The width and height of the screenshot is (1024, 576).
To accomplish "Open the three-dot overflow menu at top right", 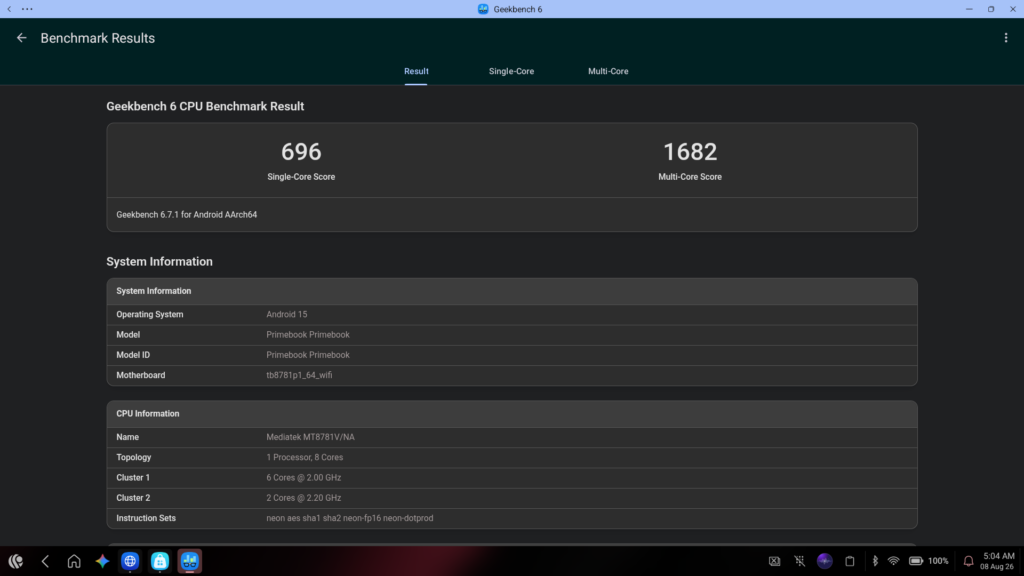I will [1006, 38].
